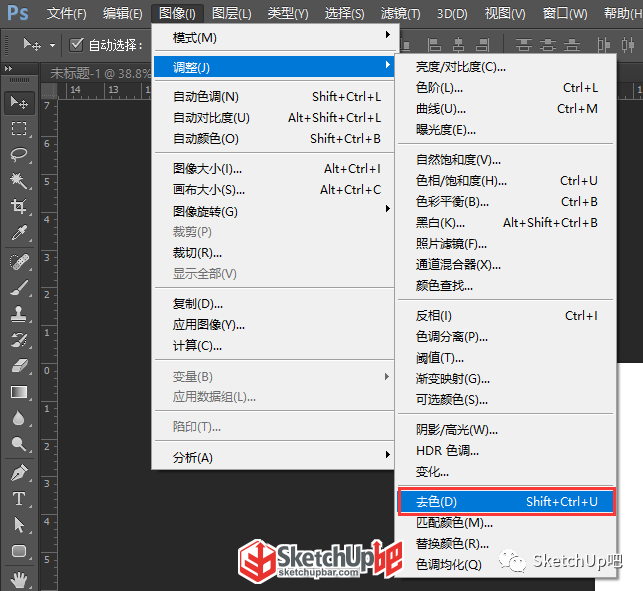Select the Pen tool
The width and height of the screenshot is (643, 591).
coord(19,473)
